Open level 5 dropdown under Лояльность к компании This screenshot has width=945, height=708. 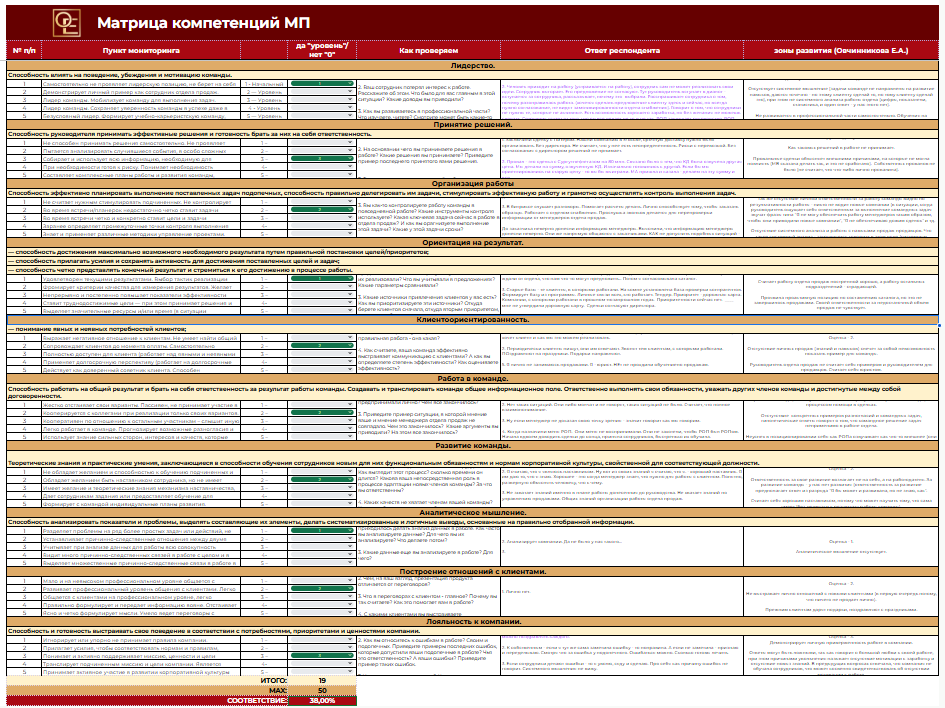coord(322,671)
